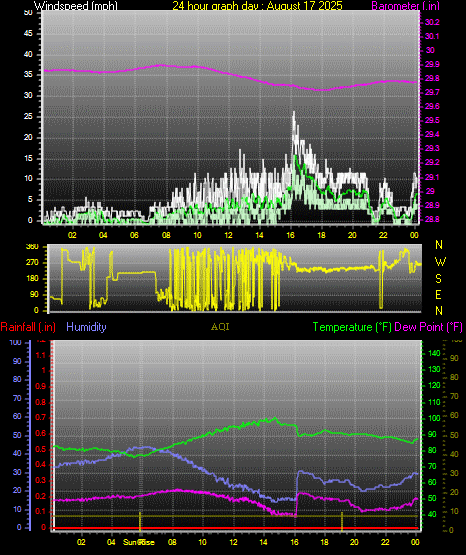Screen dimensions: 466x555
Task: Click the 360 wind direction axis value
Action: [x=32, y=247]
